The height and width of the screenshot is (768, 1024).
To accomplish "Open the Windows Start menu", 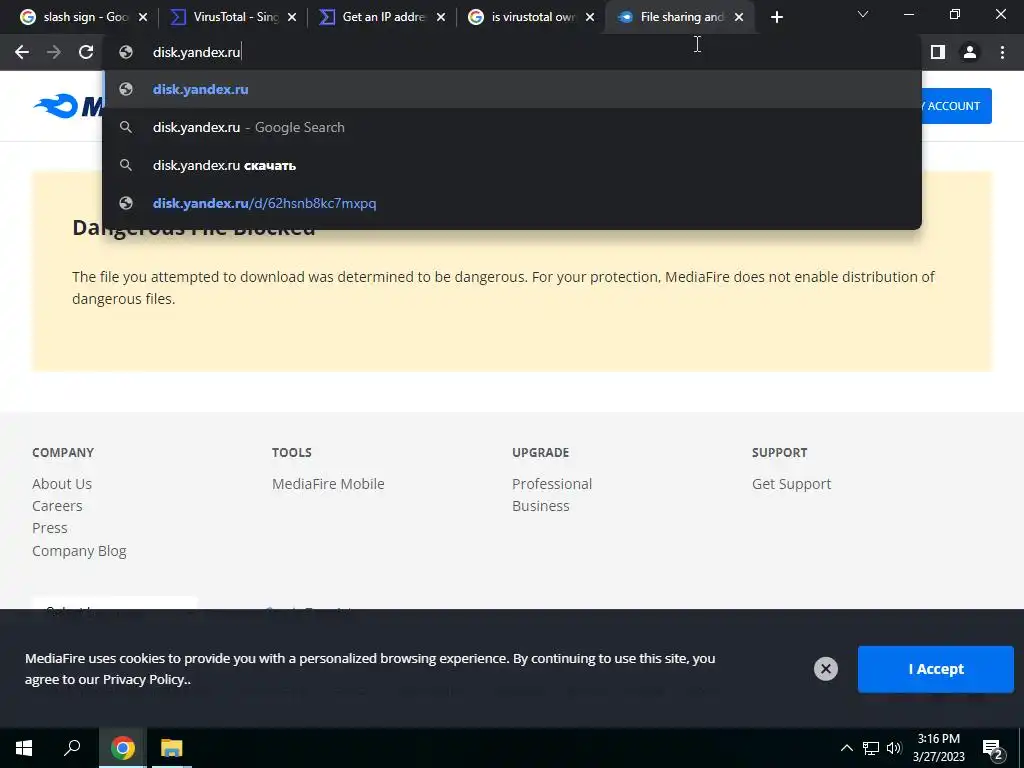I will 24,748.
